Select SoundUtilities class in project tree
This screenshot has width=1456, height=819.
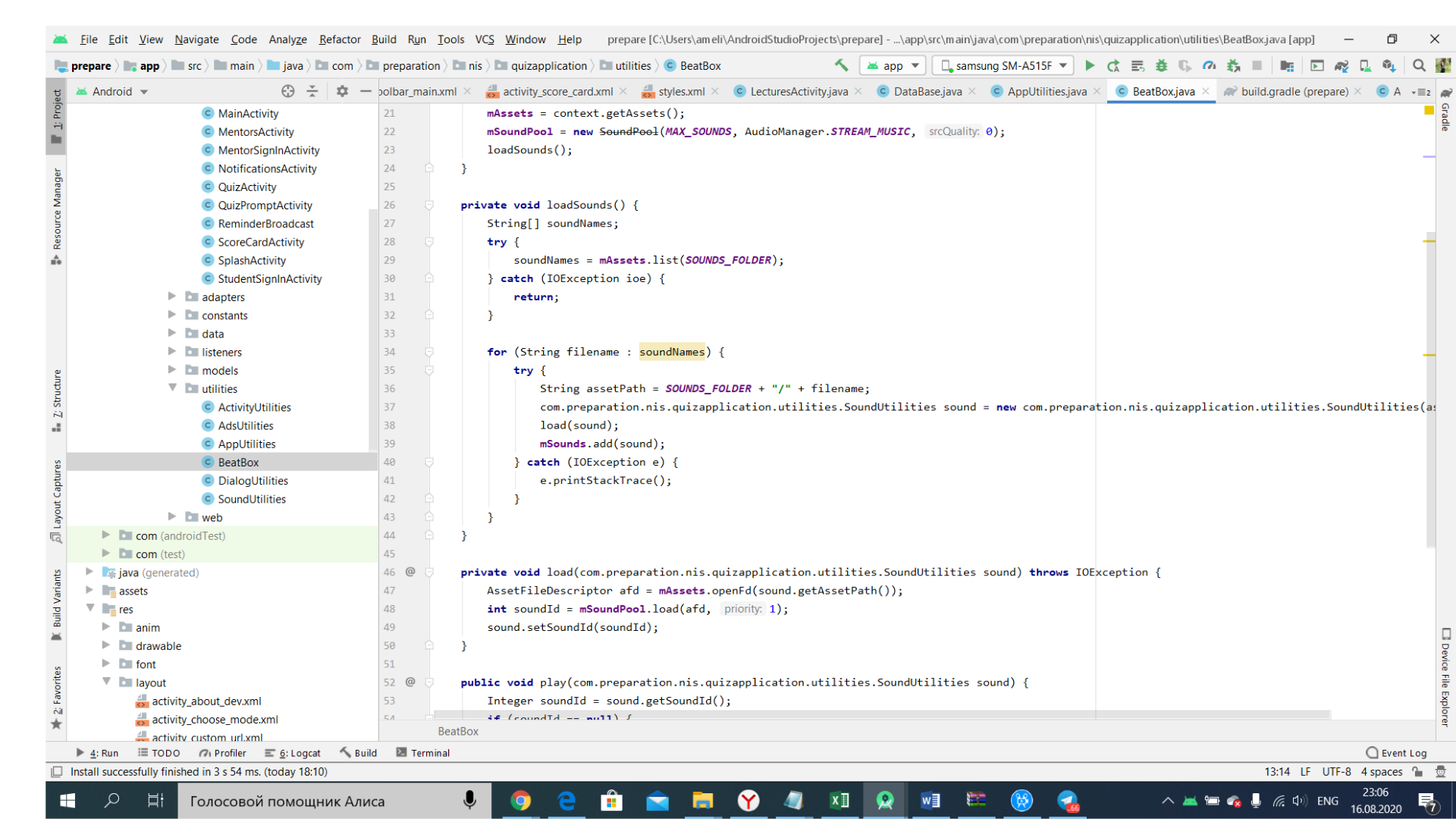(251, 499)
